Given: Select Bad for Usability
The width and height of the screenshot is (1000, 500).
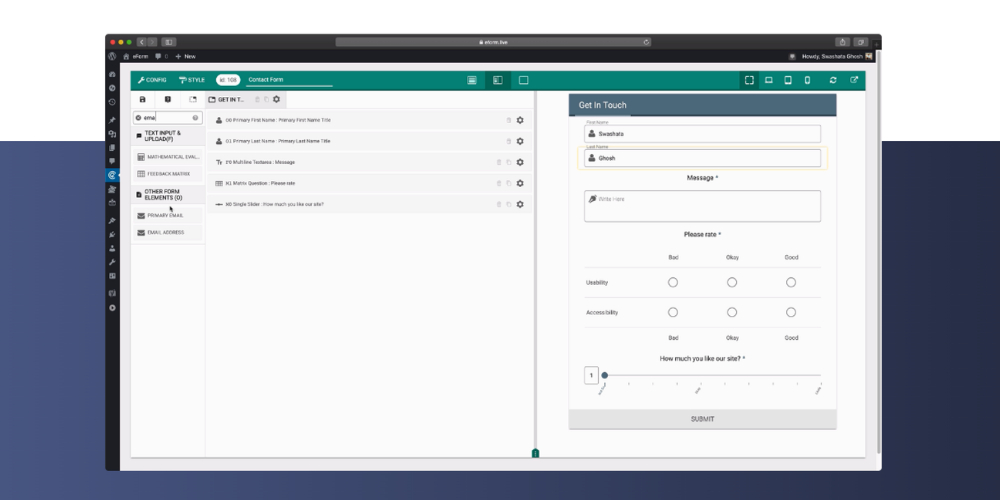Looking at the screenshot, I should tap(673, 282).
